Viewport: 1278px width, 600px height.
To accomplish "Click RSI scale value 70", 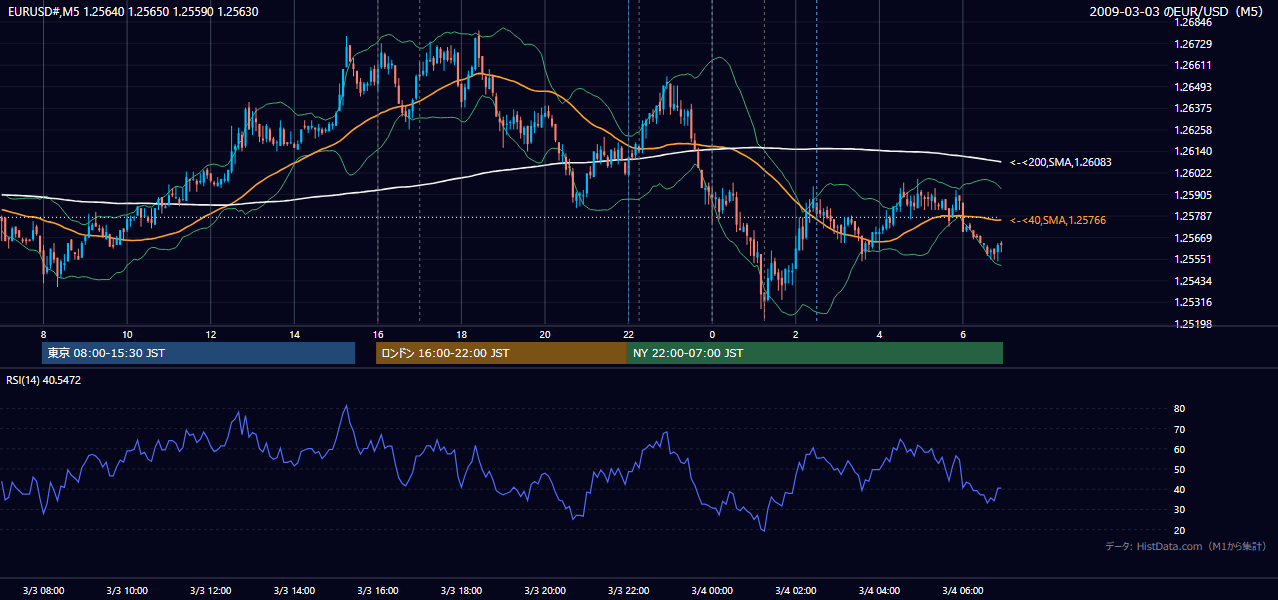I will (1179, 429).
